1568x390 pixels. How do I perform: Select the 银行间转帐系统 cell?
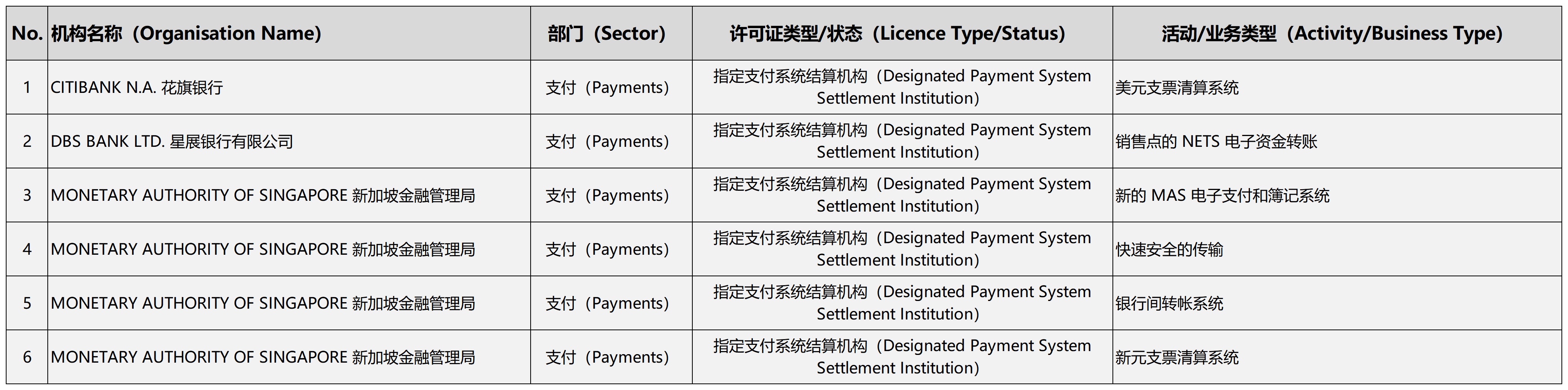[x=1337, y=303]
